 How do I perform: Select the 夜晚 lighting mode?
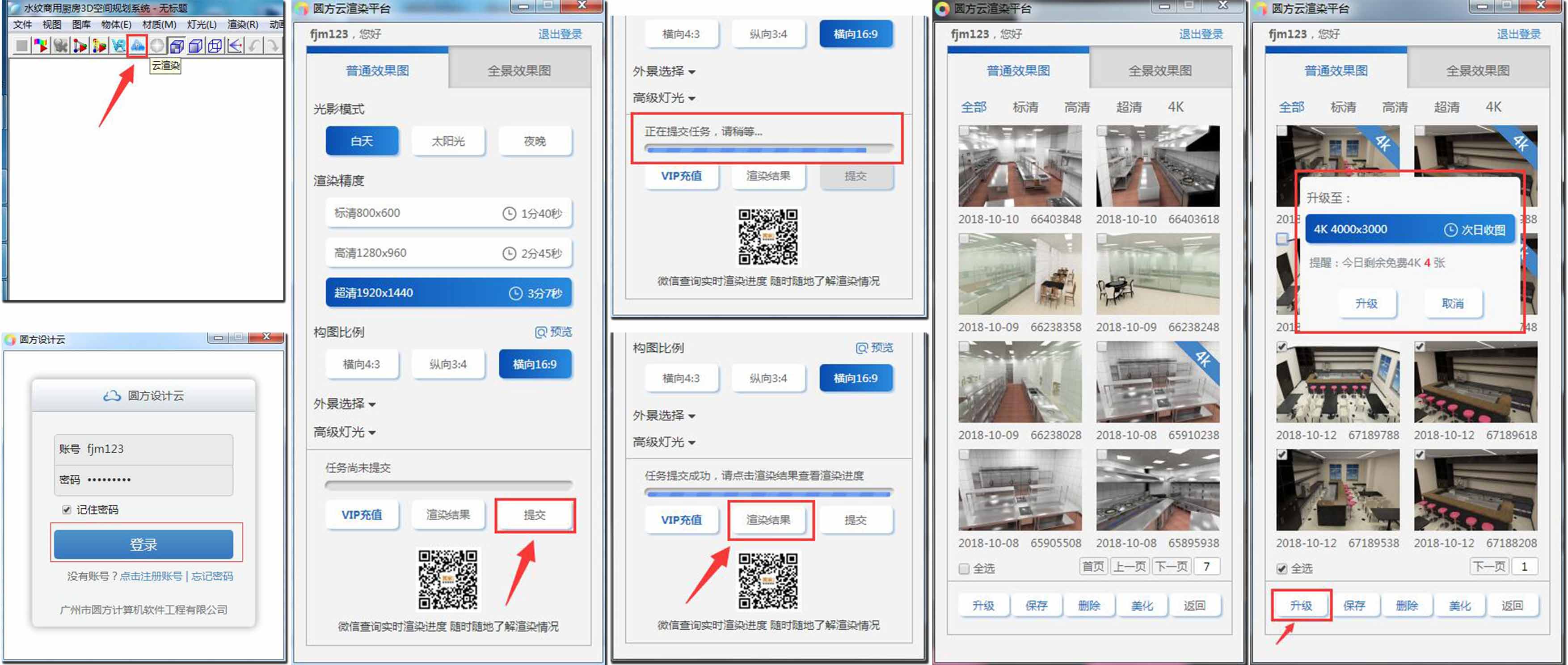535,141
